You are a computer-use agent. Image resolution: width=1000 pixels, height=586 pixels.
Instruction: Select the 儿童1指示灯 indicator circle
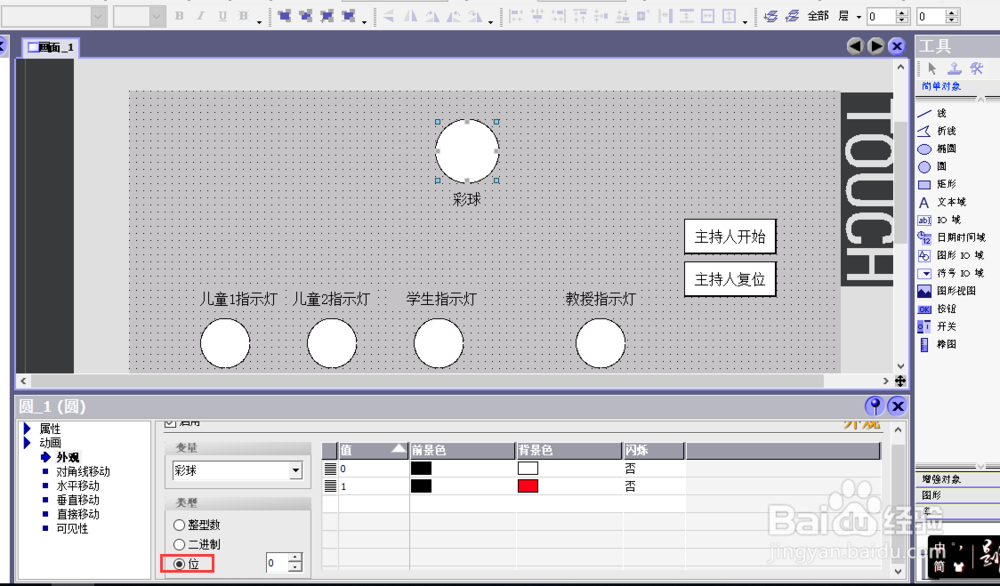tap(225, 343)
